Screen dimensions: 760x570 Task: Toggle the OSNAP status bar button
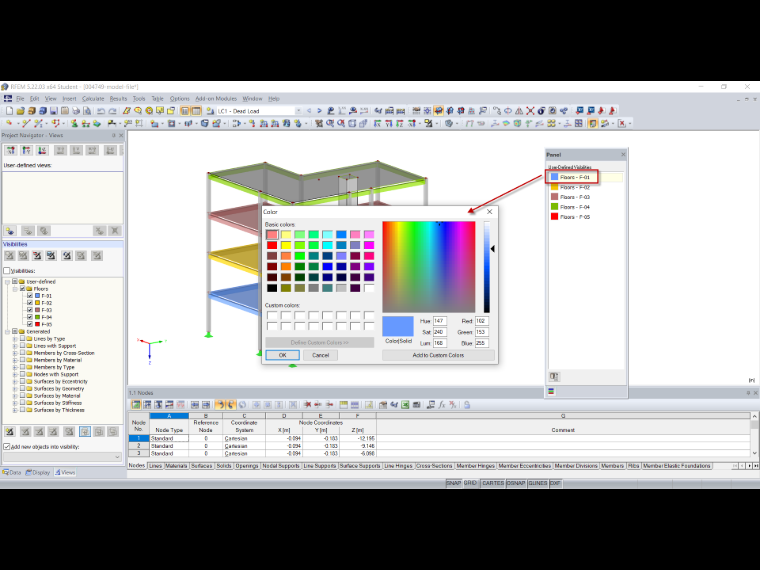pos(516,483)
